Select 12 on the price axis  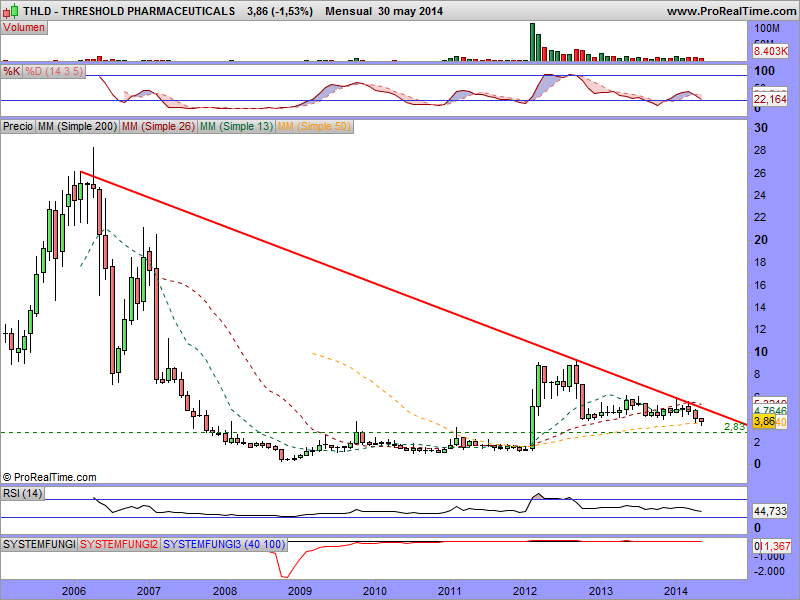(761, 329)
